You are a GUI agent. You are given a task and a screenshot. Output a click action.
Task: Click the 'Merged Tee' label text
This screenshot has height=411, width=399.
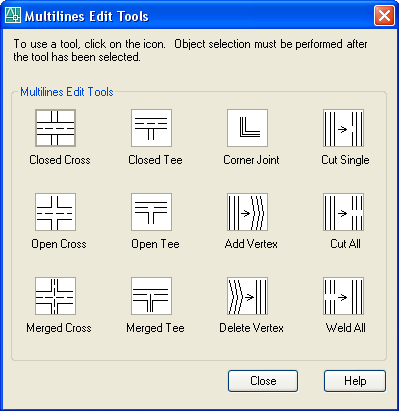(x=155, y=328)
